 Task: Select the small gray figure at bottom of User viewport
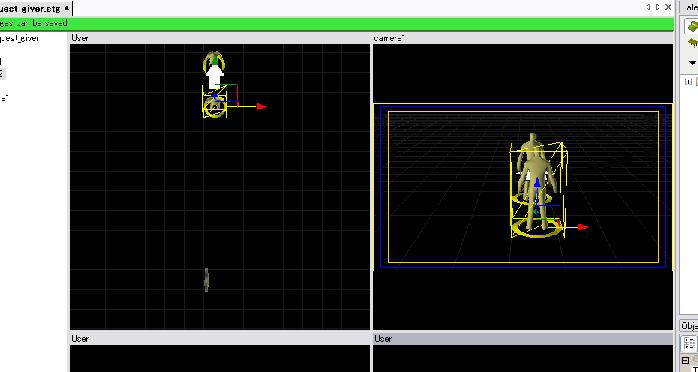pos(206,279)
